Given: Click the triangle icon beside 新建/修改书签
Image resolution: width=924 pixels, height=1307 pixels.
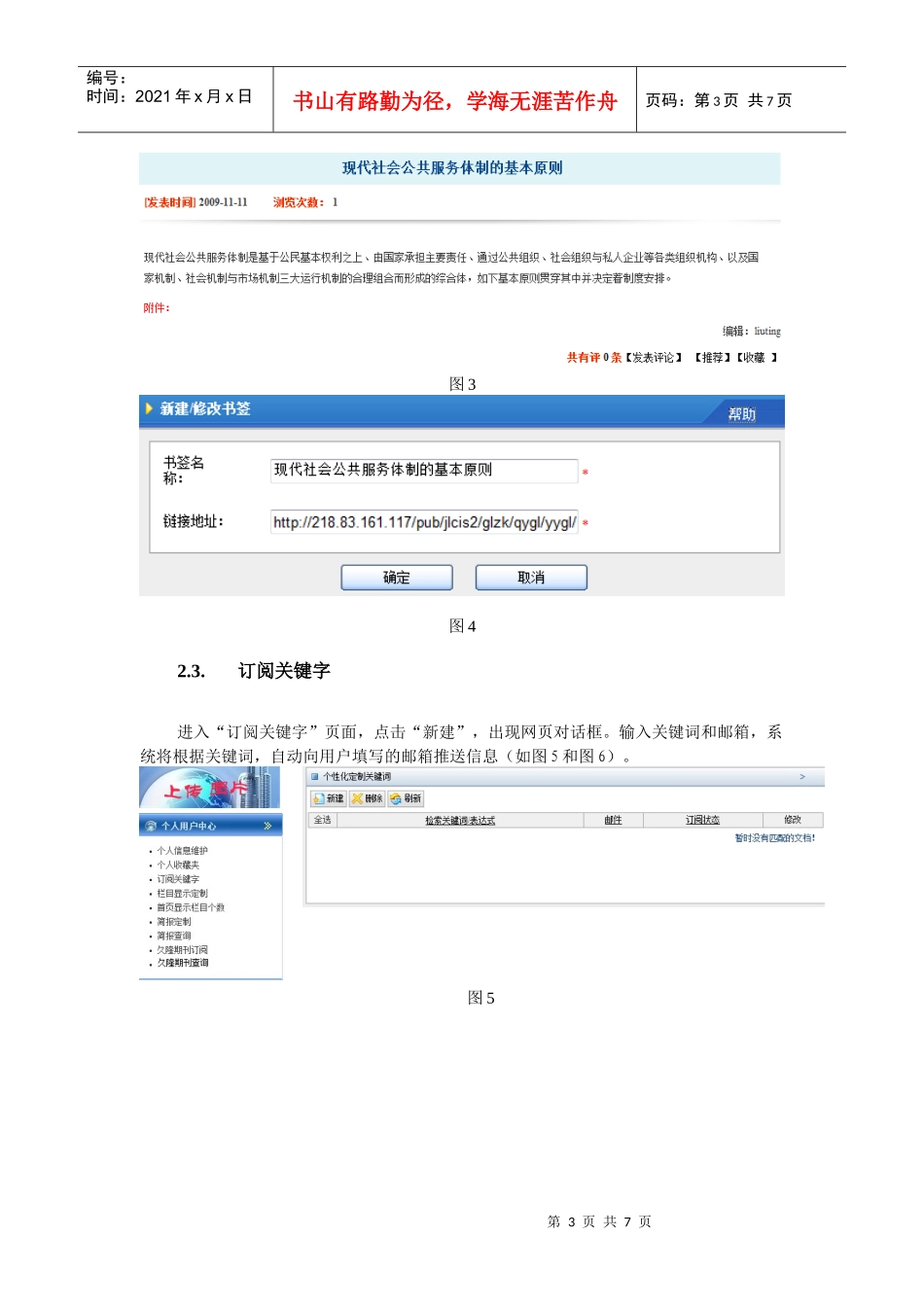Looking at the screenshot, I should 149,408.
